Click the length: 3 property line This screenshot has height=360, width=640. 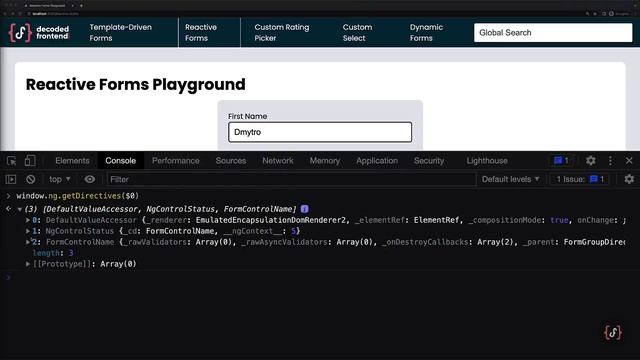click(53, 253)
